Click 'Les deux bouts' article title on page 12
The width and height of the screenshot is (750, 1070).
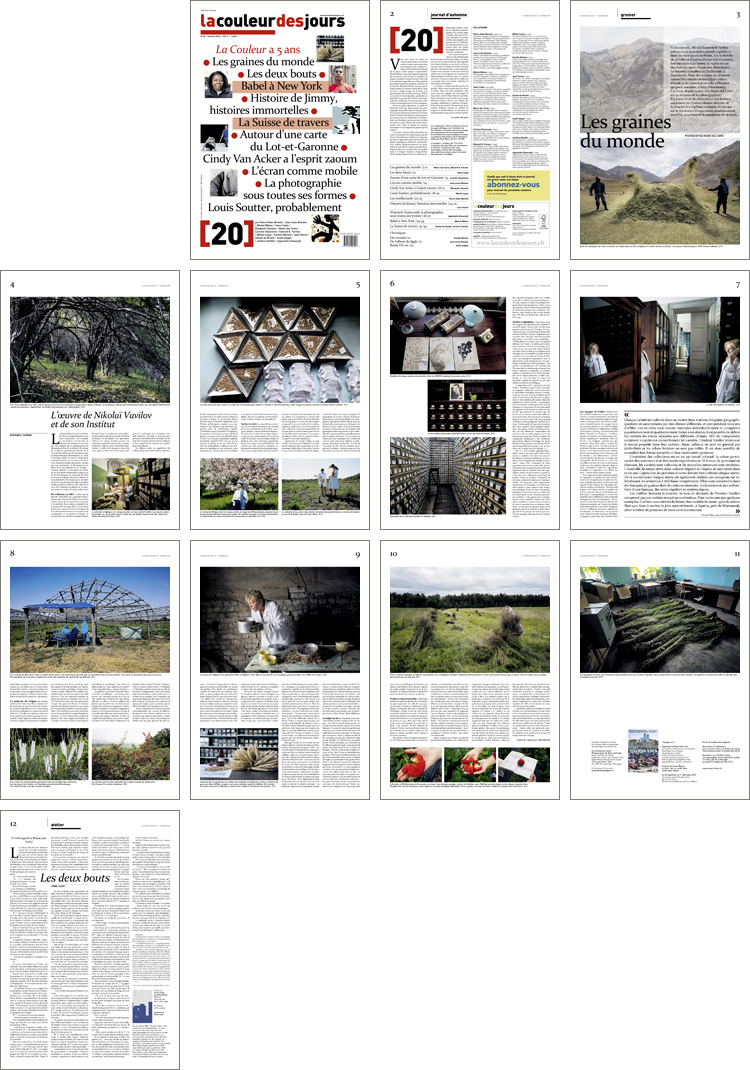(x=75, y=878)
